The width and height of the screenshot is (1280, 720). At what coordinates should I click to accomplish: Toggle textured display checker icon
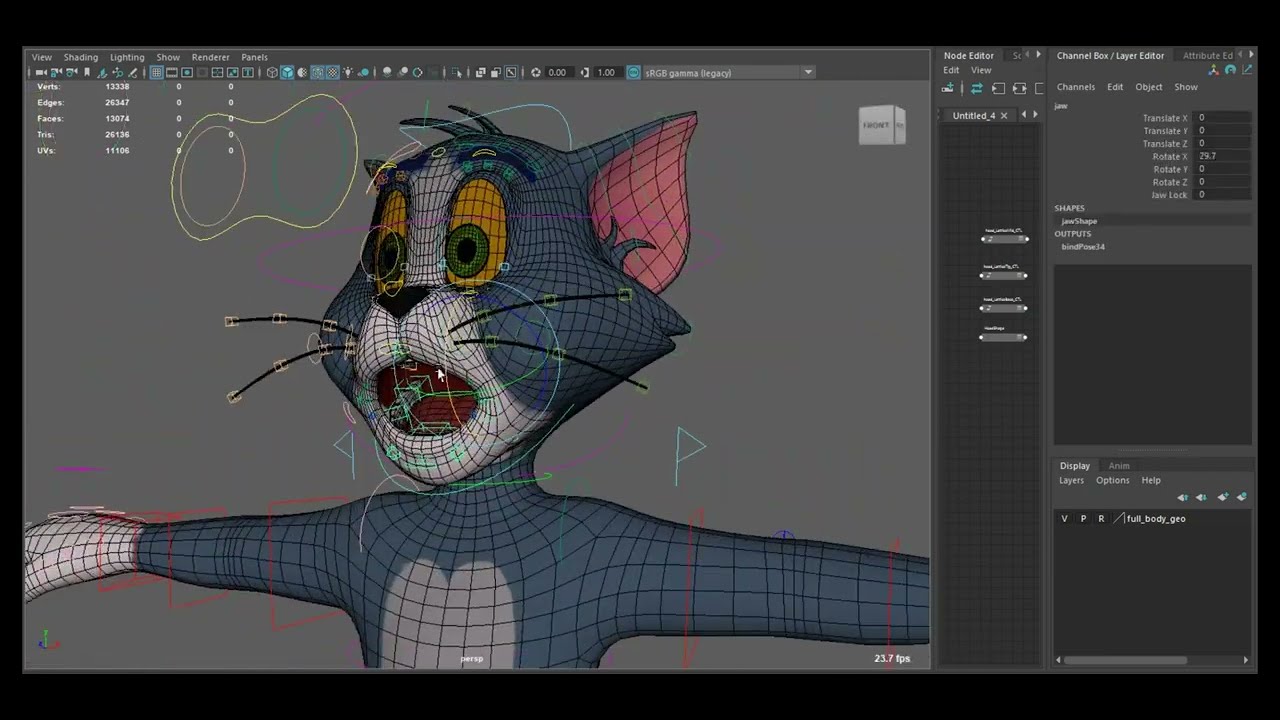click(332, 73)
